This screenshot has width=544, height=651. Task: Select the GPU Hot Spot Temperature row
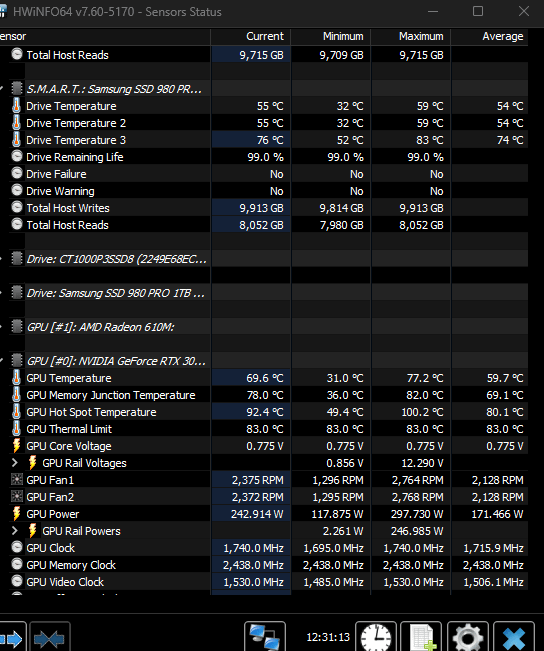click(x=264, y=412)
